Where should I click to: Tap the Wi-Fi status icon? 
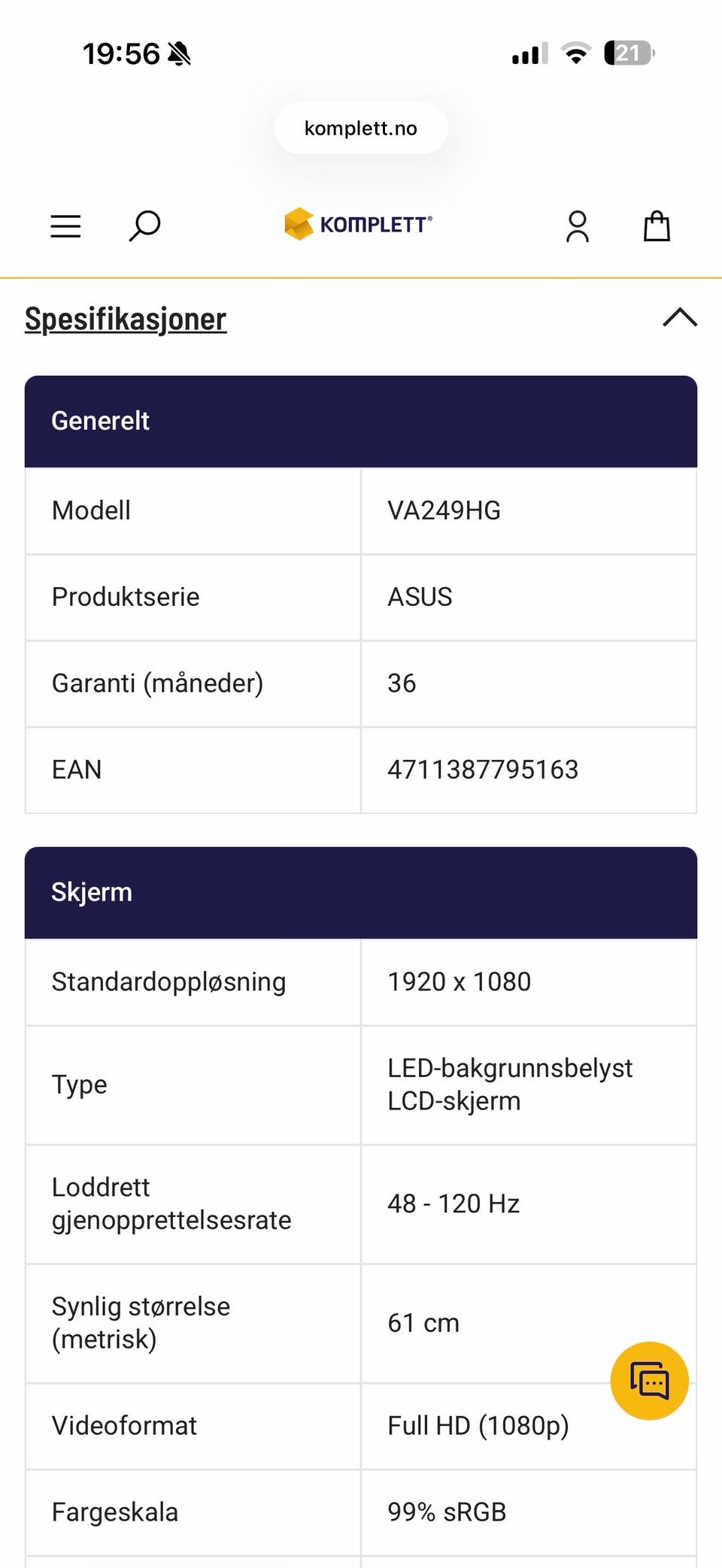coord(576,53)
